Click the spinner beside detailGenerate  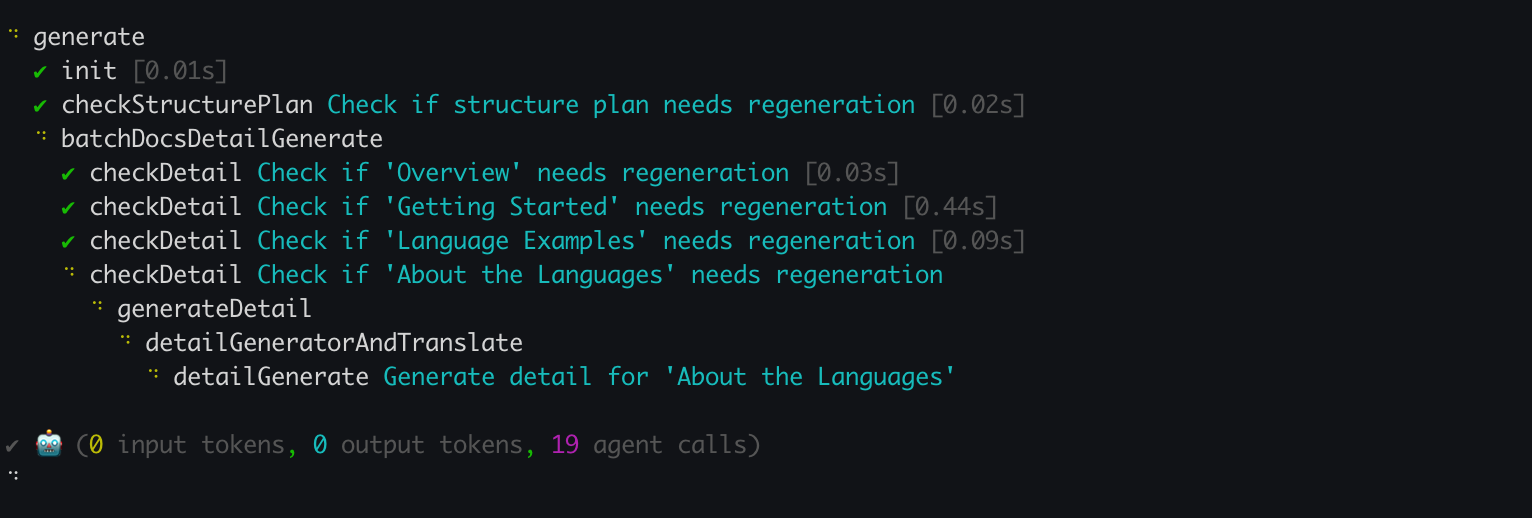point(154,374)
